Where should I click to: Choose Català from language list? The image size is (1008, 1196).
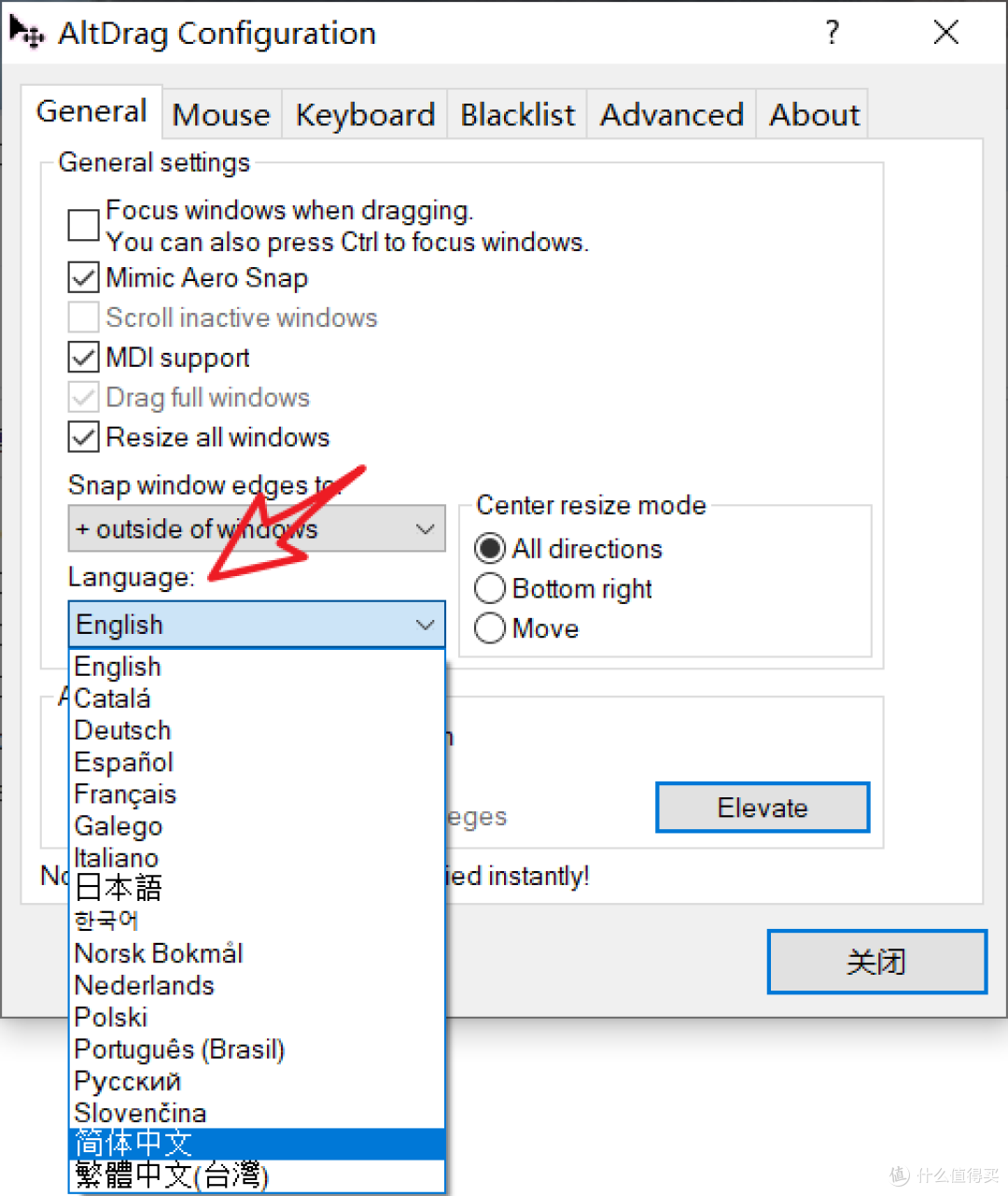point(258,698)
